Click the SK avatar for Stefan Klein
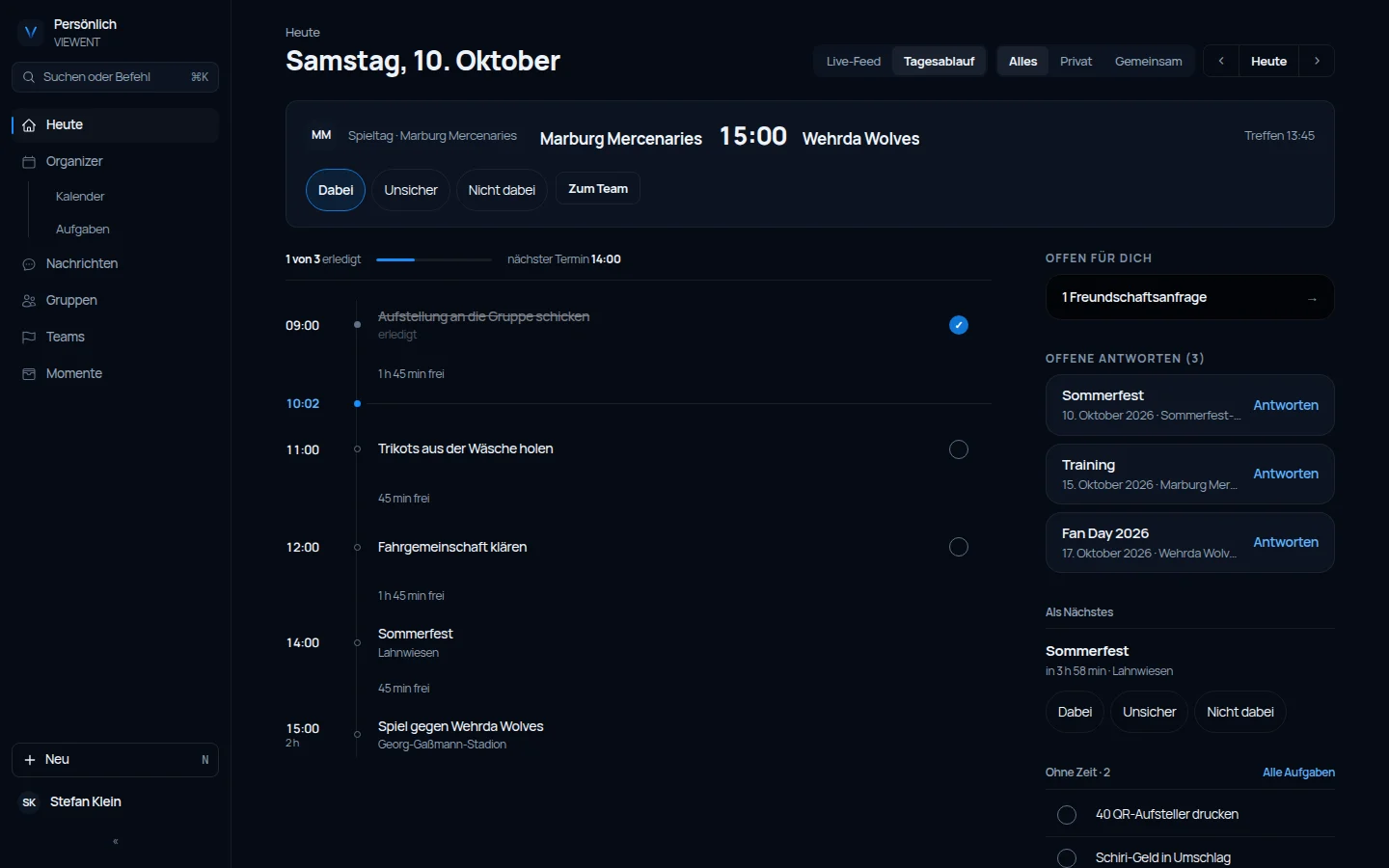 click(x=29, y=802)
